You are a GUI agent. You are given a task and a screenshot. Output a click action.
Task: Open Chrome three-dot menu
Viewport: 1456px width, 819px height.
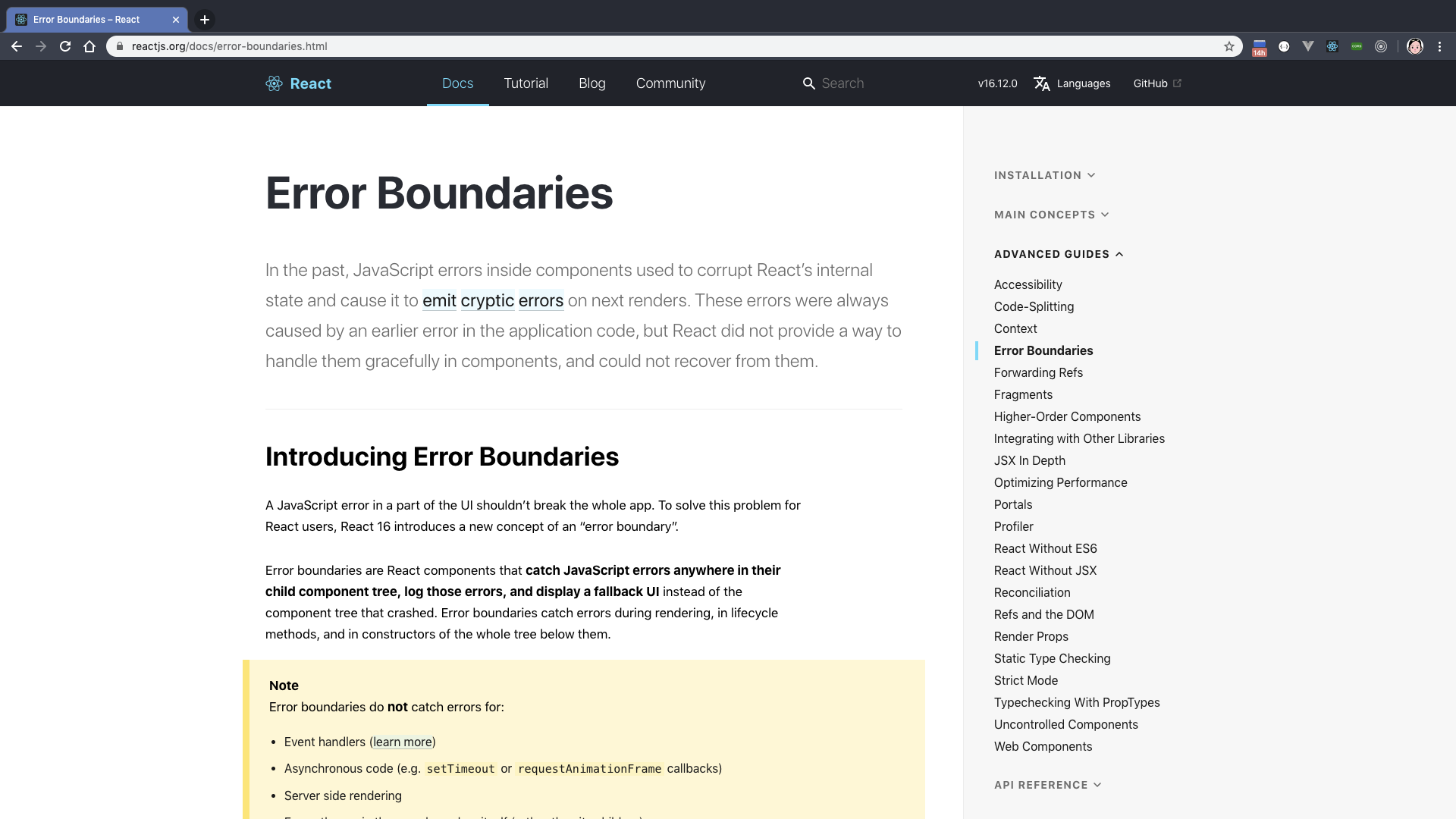coord(1439,46)
